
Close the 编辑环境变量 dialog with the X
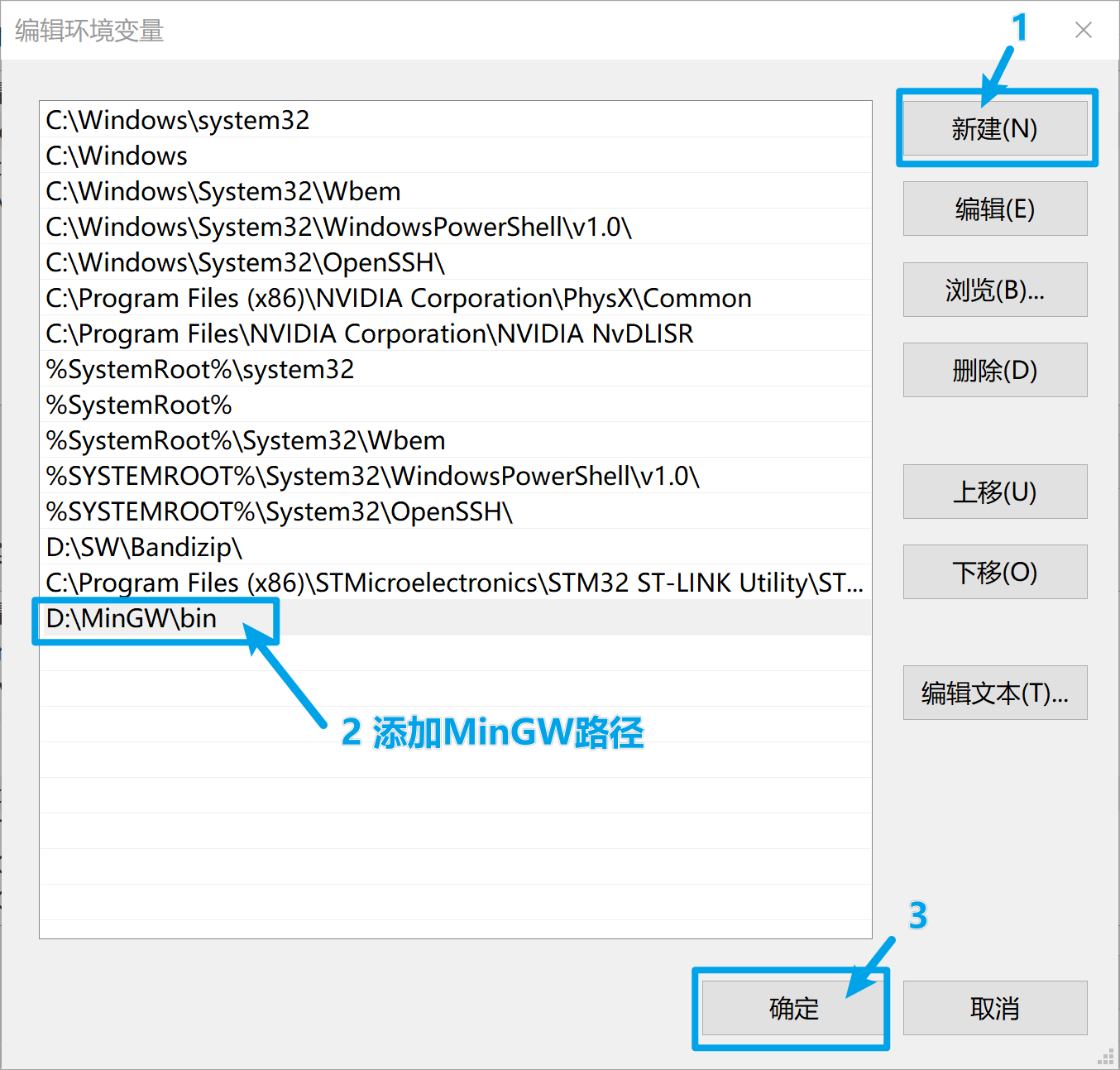(1083, 30)
